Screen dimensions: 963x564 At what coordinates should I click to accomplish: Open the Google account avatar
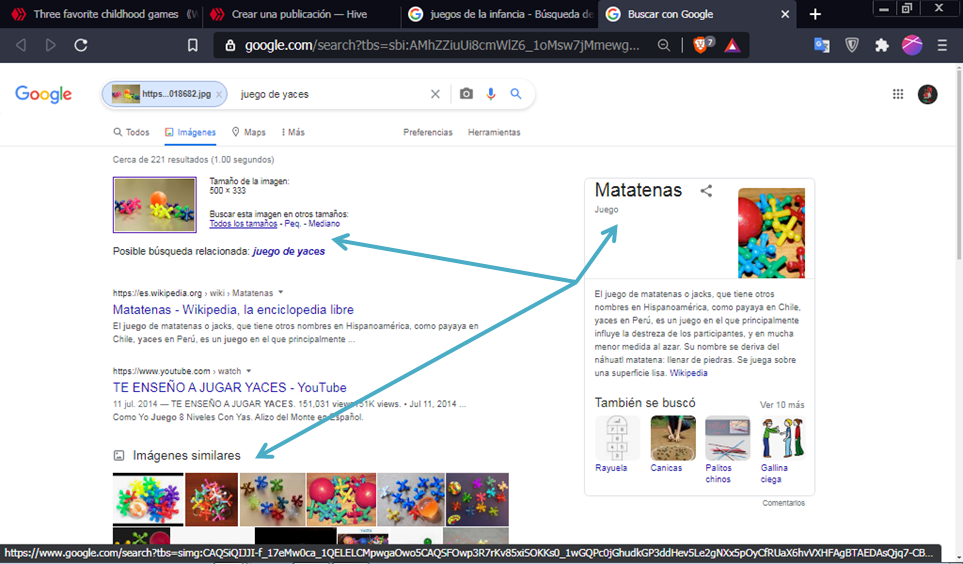click(x=927, y=94)
